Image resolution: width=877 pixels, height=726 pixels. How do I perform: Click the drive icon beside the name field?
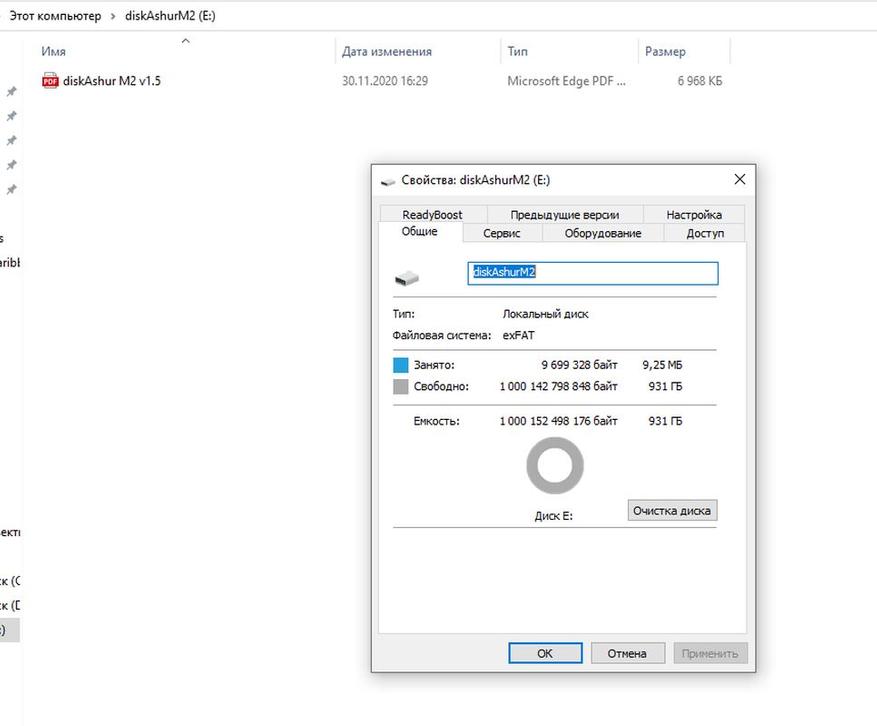(407, 277)
